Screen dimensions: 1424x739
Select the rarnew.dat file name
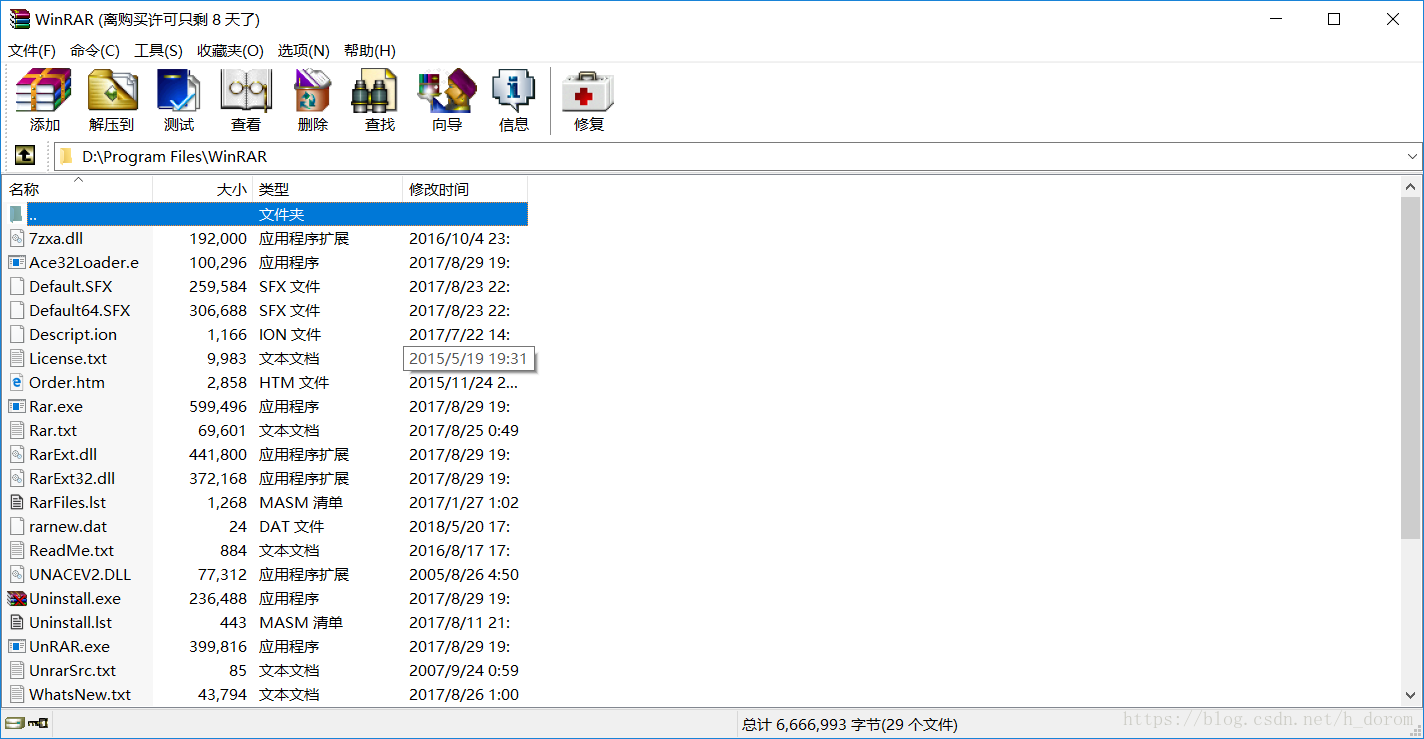(x=68, y=526)
